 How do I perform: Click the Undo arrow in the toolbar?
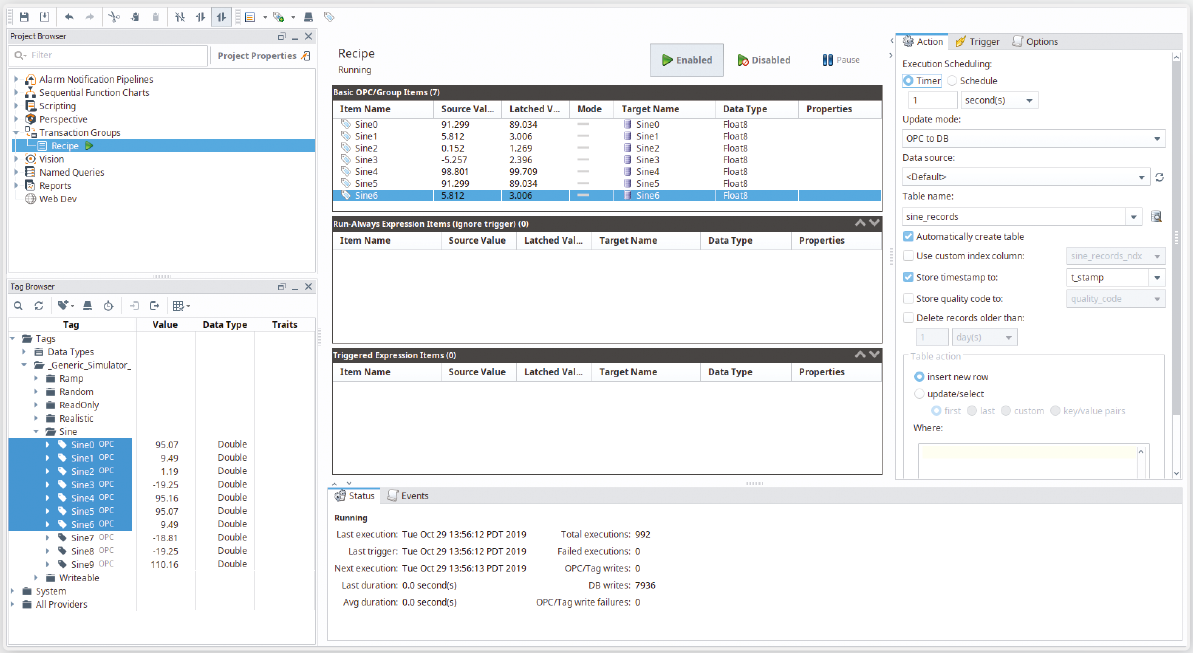tap(69, 17)
